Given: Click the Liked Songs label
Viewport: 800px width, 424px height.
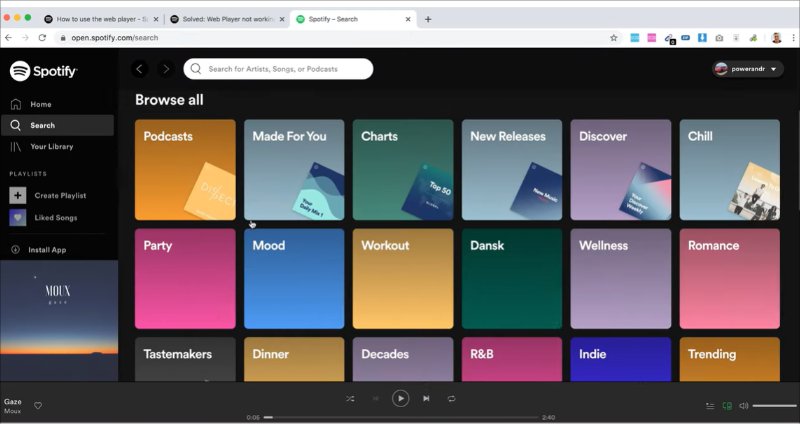Looking at the screenshot, I should (x=56, y=218).
